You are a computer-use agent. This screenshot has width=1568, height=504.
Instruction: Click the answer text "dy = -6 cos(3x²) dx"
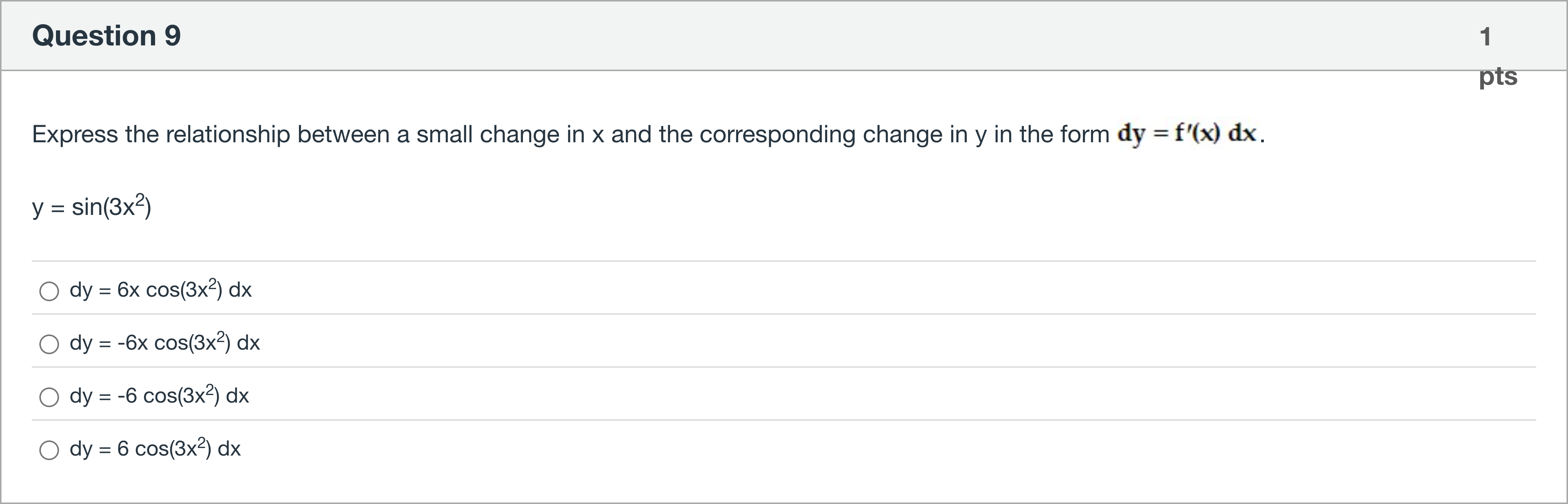(x=159, y=396)
